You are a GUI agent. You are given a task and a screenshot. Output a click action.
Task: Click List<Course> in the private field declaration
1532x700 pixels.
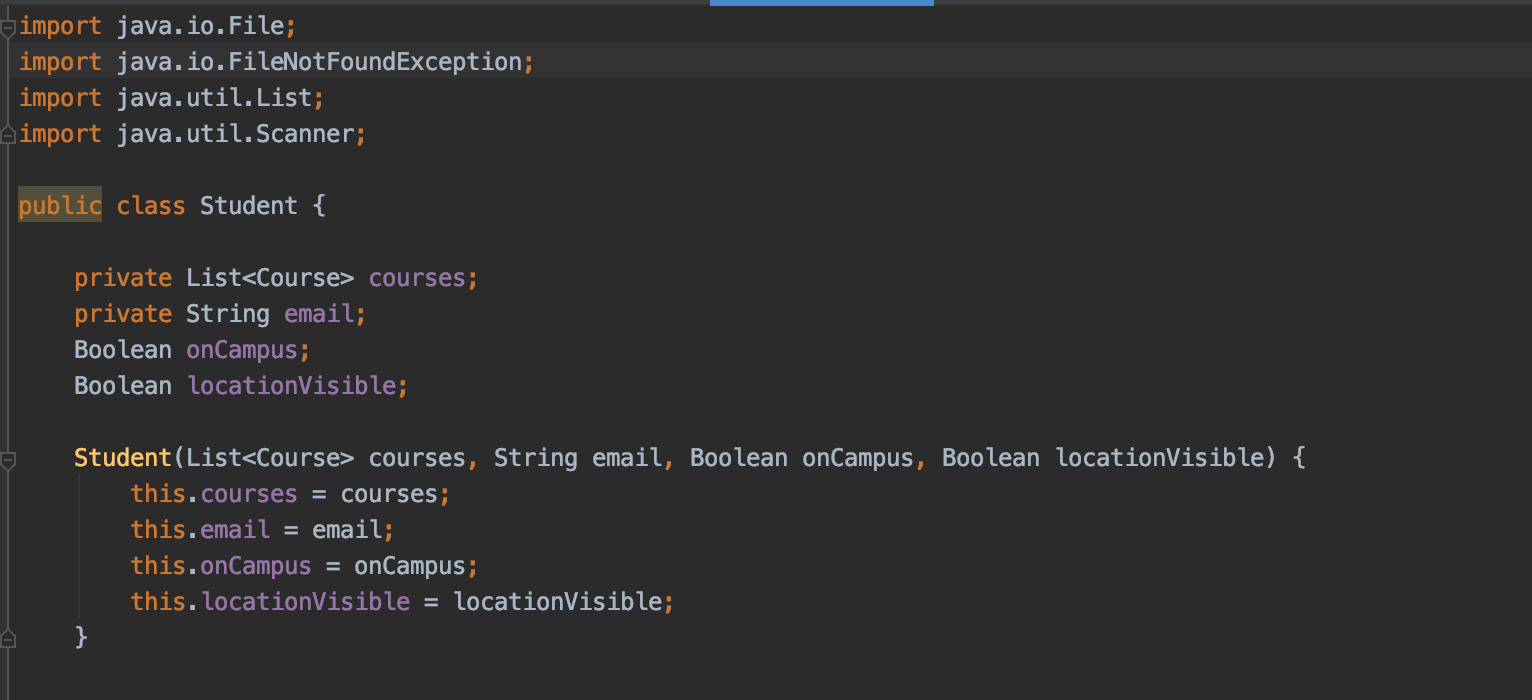pyautogui.click(x=270, y=278)
